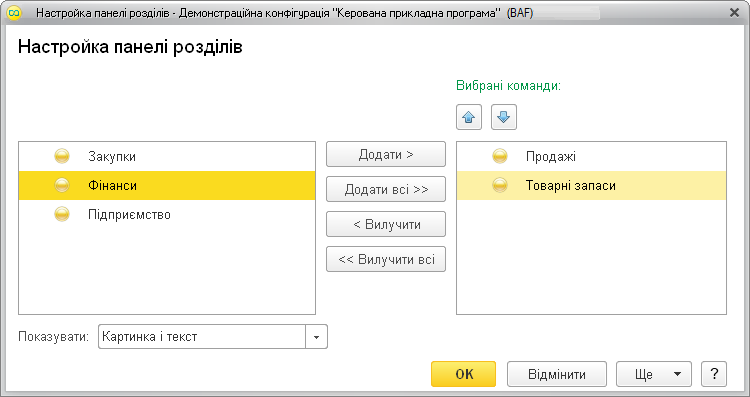The width and height of the screenshot is (750, 397).
Task: Click the move up arrow icon
Action: pyautogui.click(x=469, y=117)
